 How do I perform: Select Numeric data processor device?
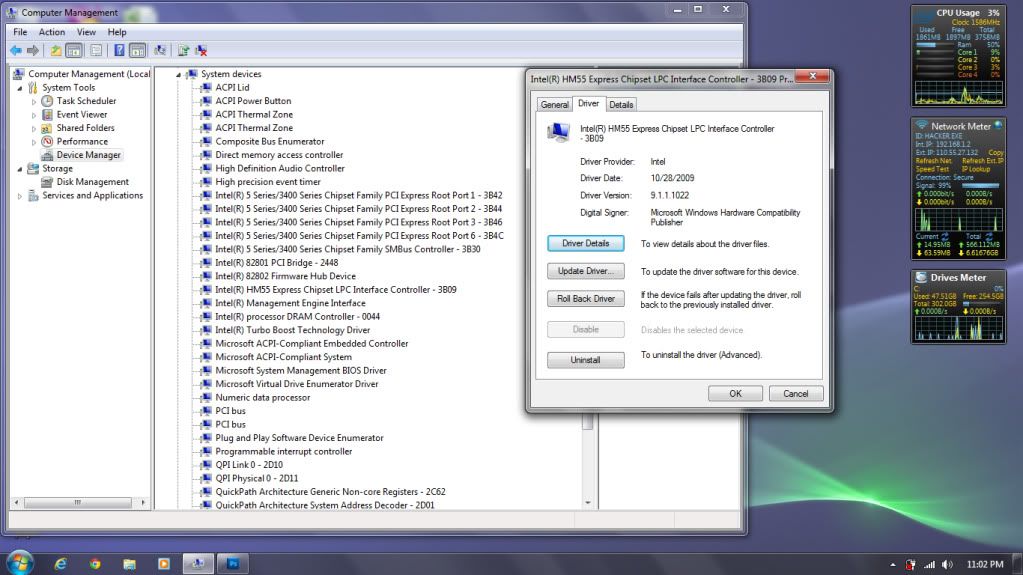(x=262, y=397)
